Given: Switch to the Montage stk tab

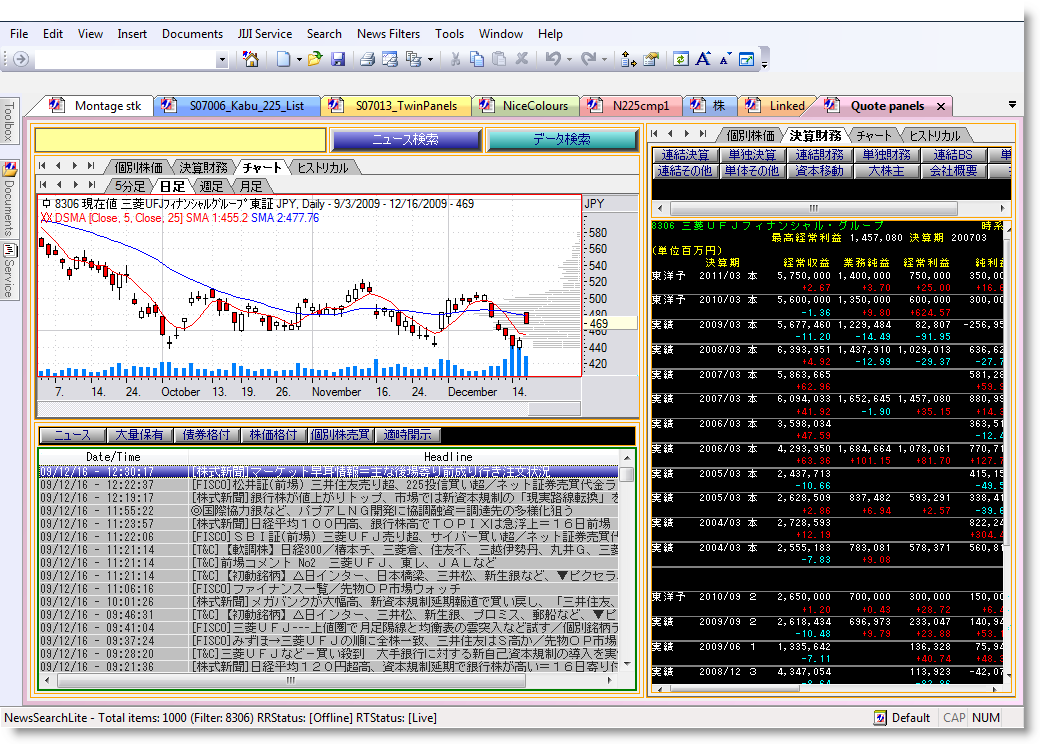Looking at the screenshot, I should 99,105.
